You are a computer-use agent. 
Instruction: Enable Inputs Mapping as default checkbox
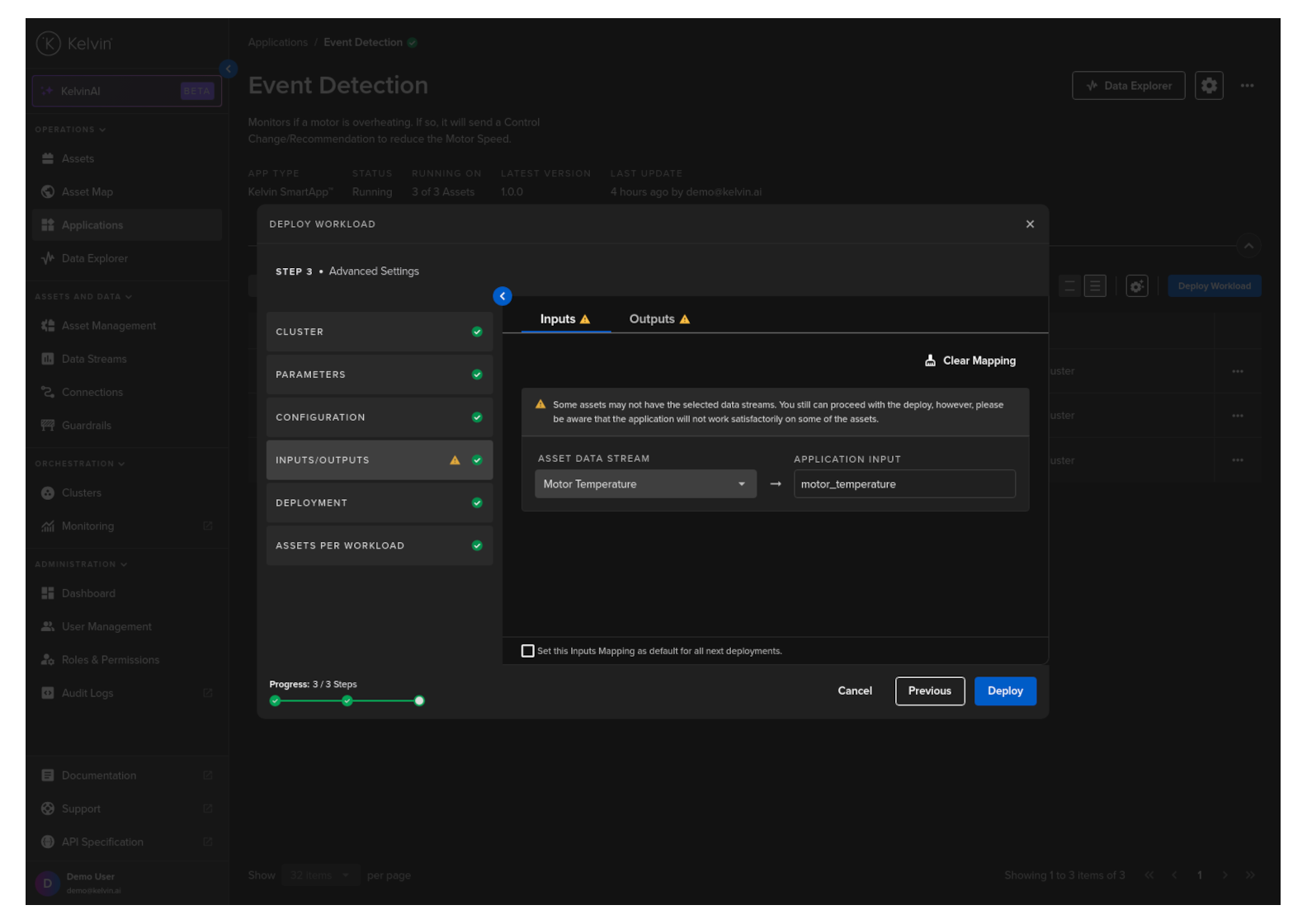528,651
